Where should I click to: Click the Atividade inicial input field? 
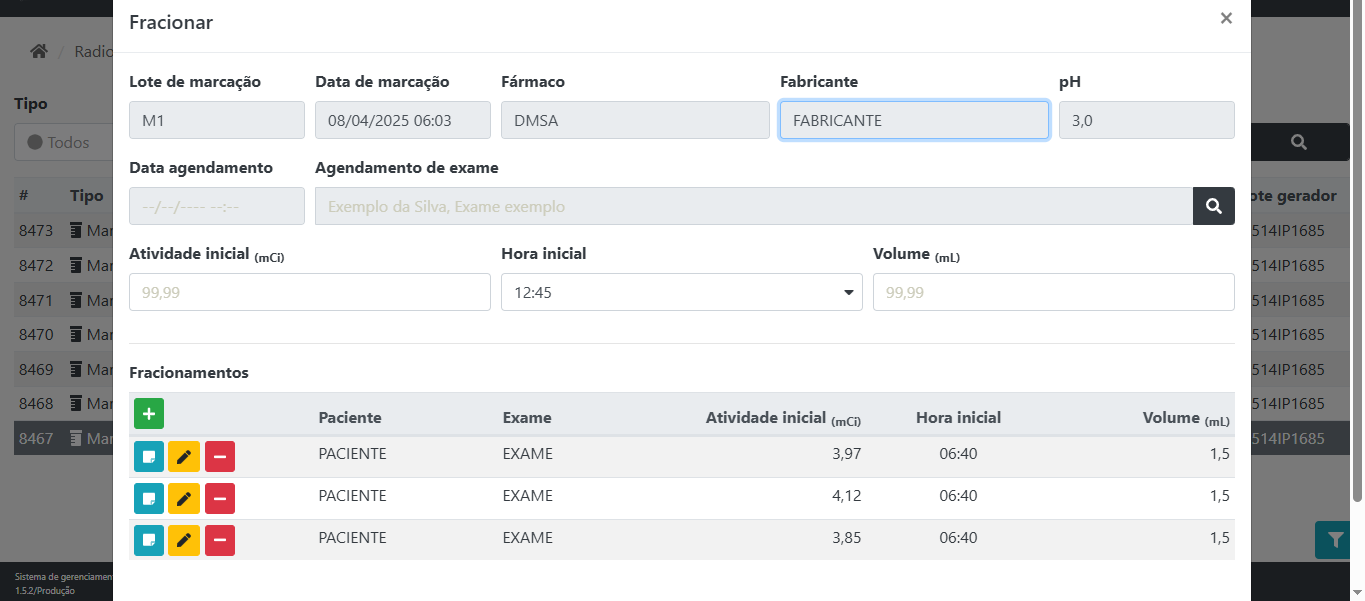click(x=309, y=292)
